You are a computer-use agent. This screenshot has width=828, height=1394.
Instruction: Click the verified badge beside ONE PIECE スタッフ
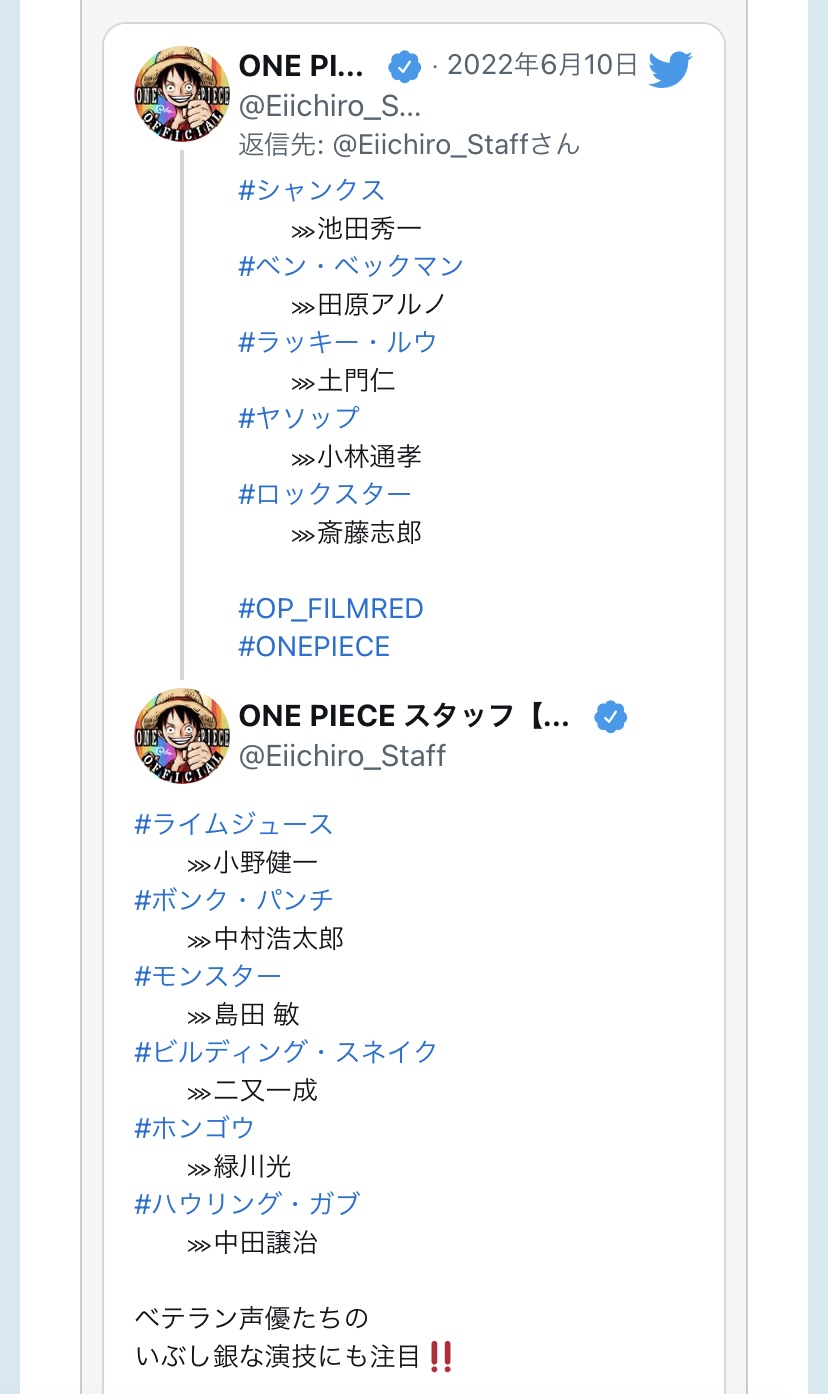[x=610, y=717]
